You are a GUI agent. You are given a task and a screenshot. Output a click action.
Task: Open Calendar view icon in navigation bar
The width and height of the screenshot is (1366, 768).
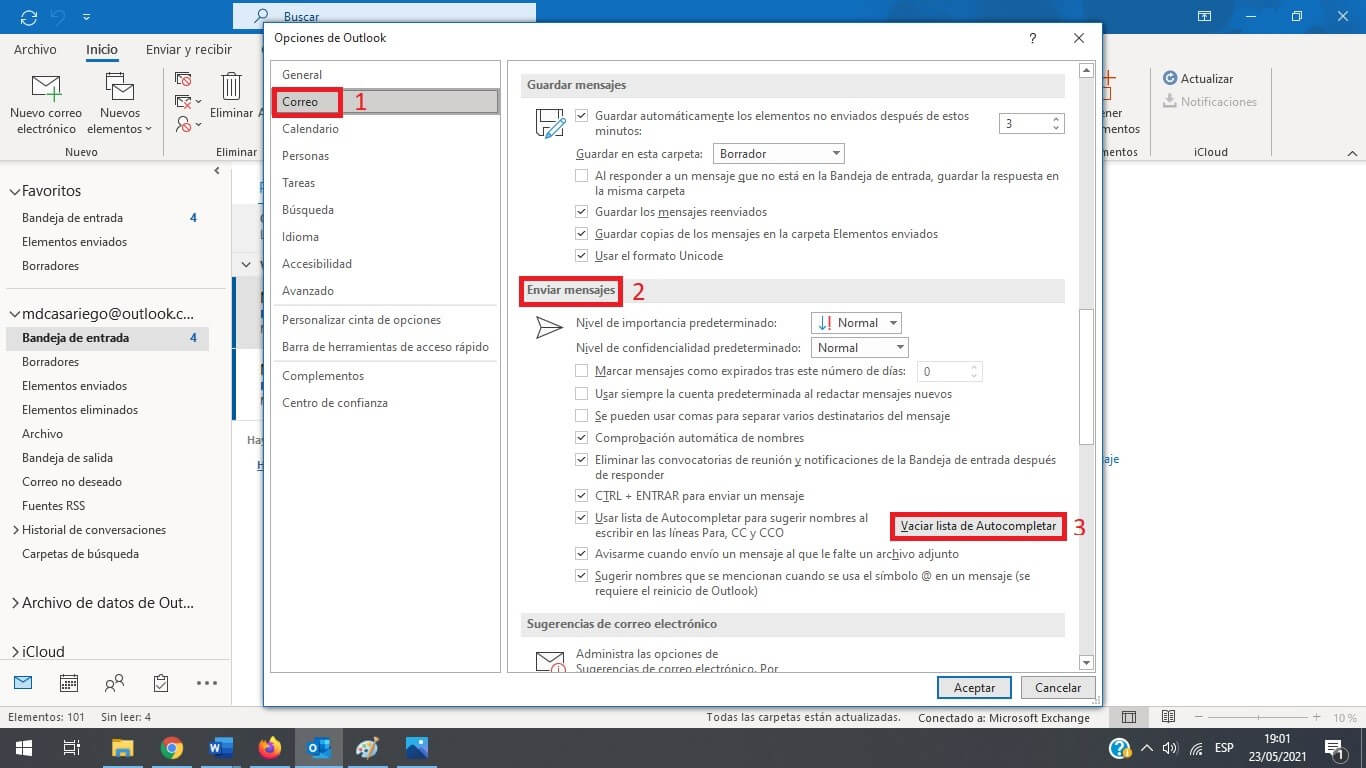69,683
